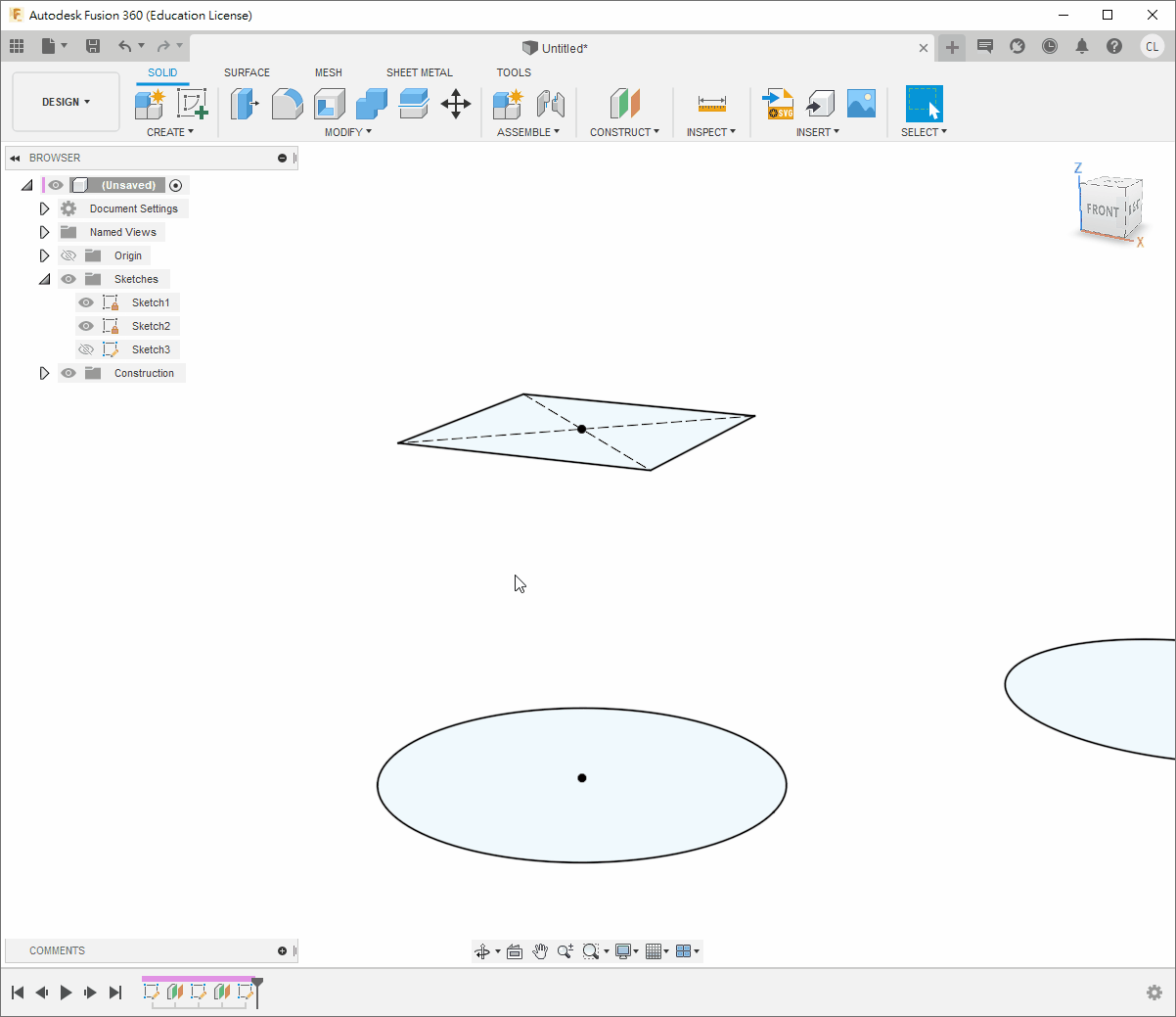Open the Joint tool in Assemble
The height and width of the screenshot is (1017, 1176).
coord(551,104)
